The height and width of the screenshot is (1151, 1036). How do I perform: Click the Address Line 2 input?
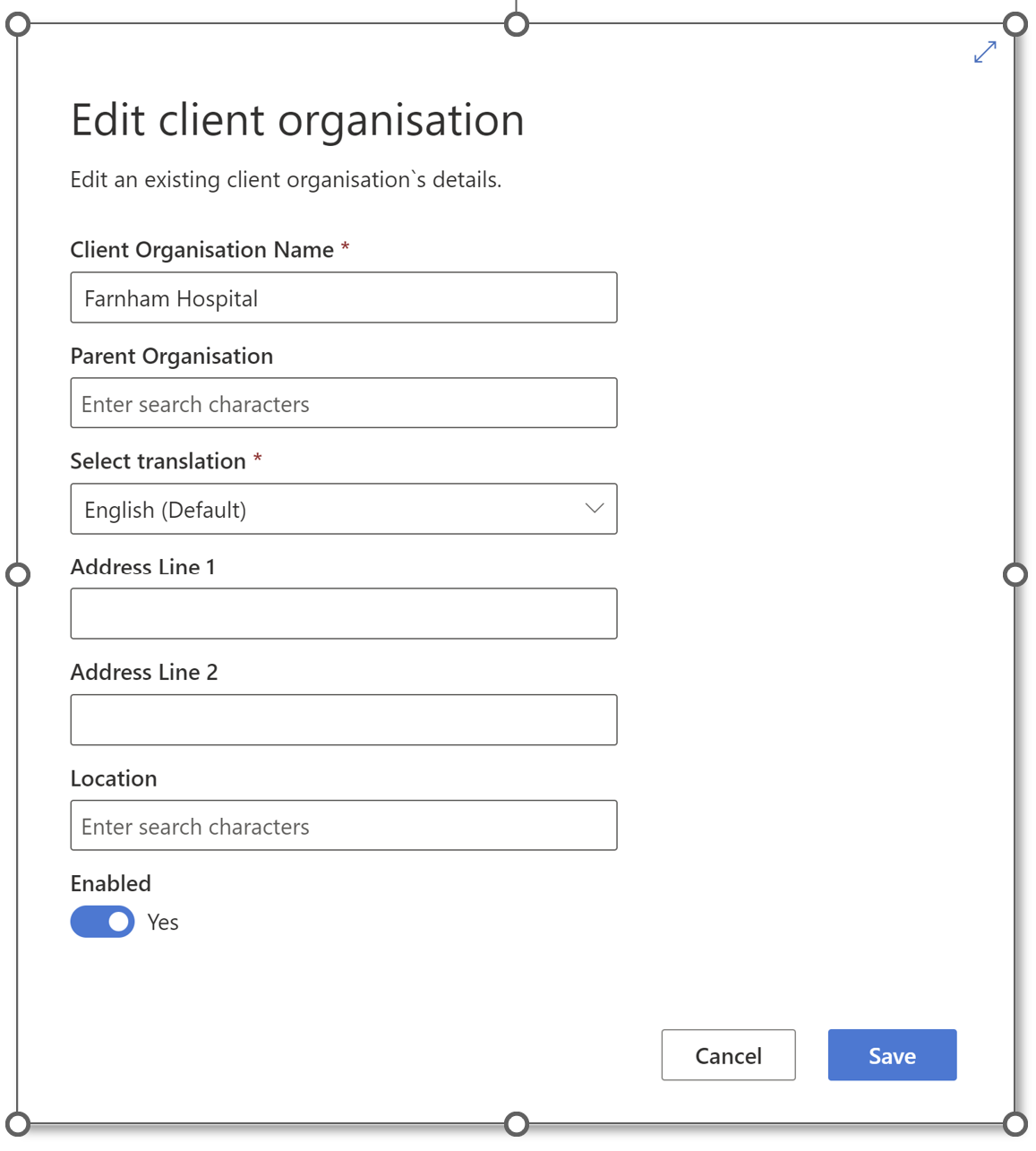344,720
